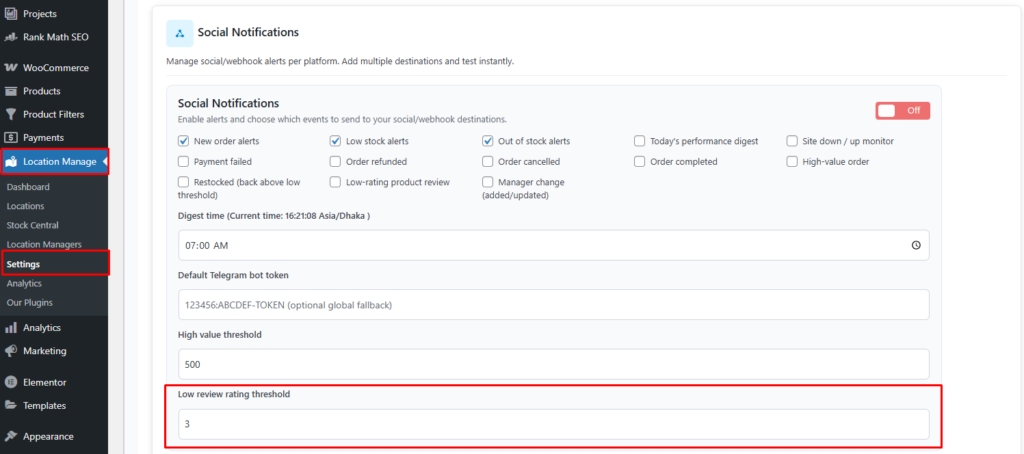This screenshot has width=1024, height=454.
Task: Uncheck the New order alerts checkbox
Action: tap(183, 141)
